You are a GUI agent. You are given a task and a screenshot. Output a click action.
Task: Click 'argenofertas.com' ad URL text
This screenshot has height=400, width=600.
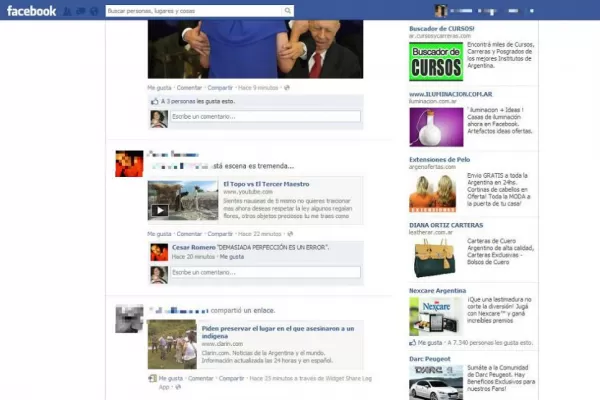click(x=432, y=167)
